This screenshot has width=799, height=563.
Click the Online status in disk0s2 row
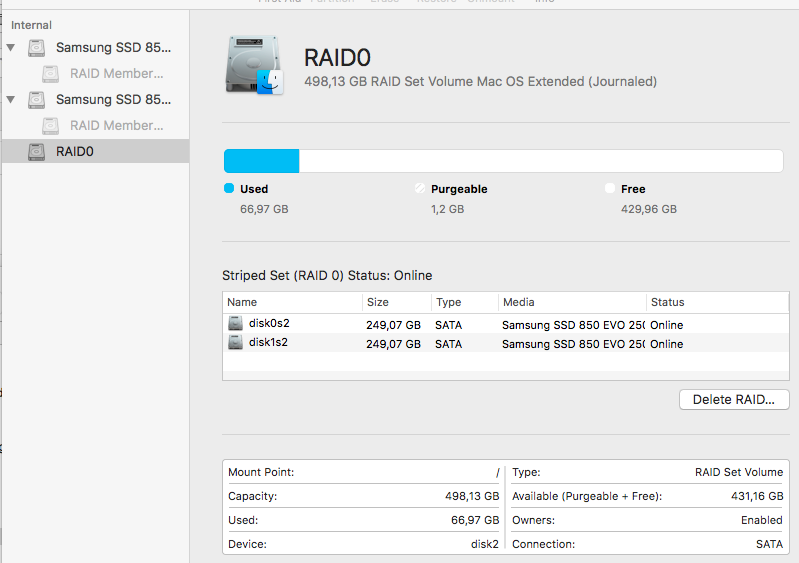coord(667,325)
